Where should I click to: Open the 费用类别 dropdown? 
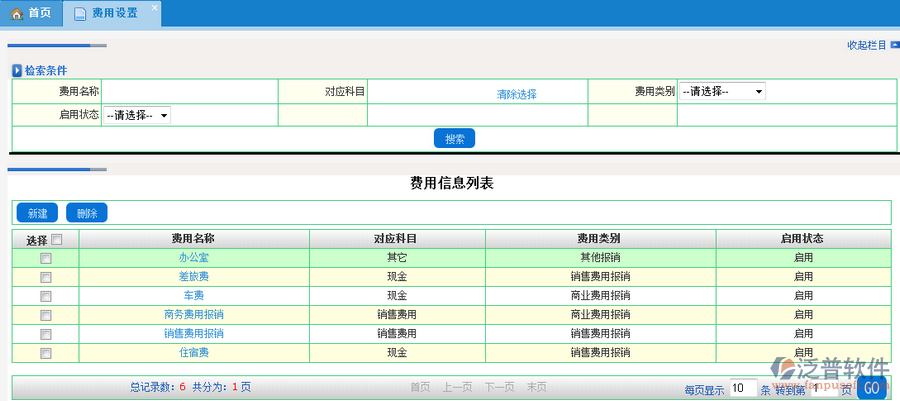coord(723,91)
